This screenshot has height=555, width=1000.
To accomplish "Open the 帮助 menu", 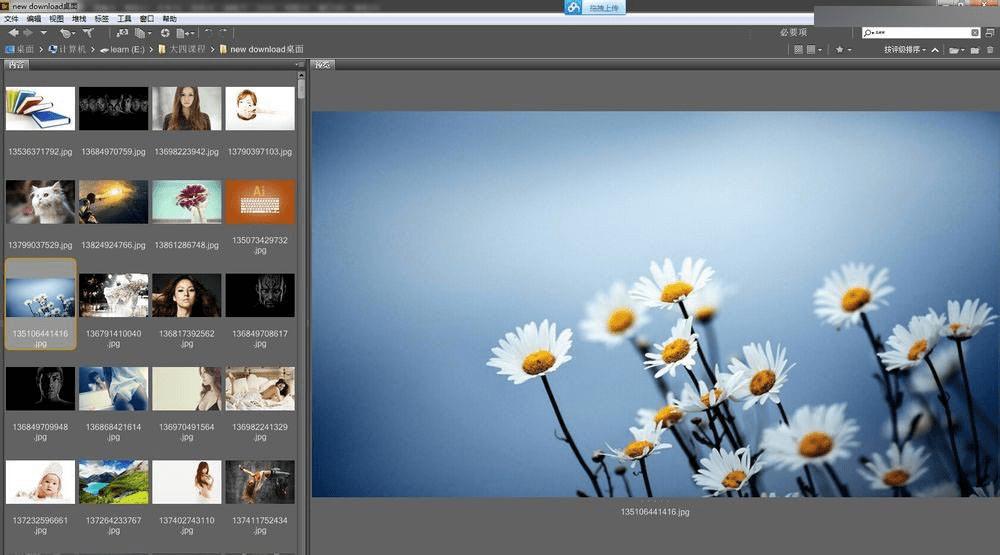I will click(170, 19).
